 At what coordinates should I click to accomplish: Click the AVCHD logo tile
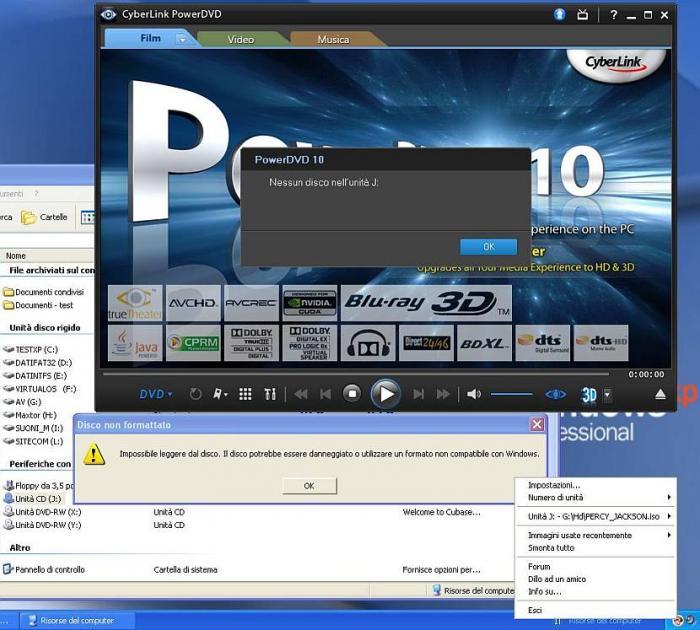pyautogui.click(x=193, y=303)
